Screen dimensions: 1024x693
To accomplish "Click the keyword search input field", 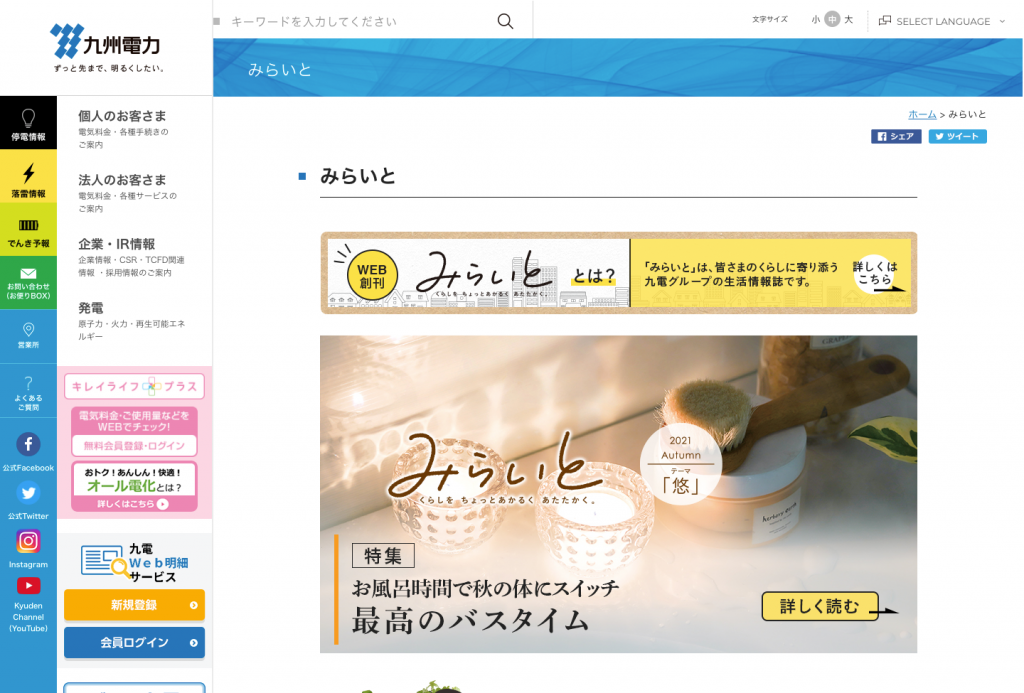I will [x=355, y=21].
